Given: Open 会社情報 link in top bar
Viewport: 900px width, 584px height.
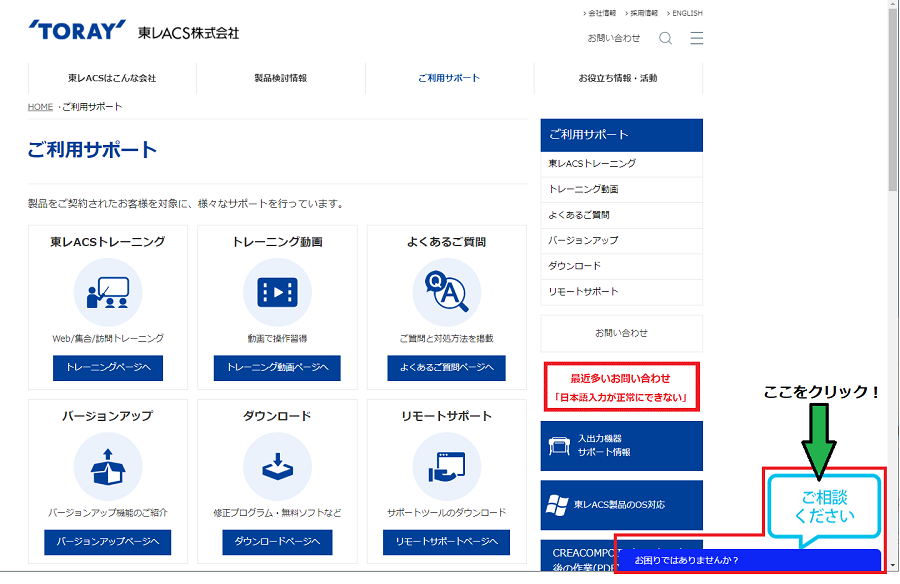Looking at the screenshot, I should (x=602, y=13).
